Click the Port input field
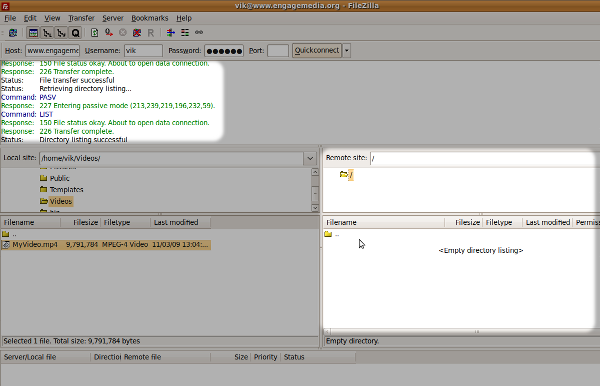The height and width of the screenshot is (386, 600). coord(278,50)
